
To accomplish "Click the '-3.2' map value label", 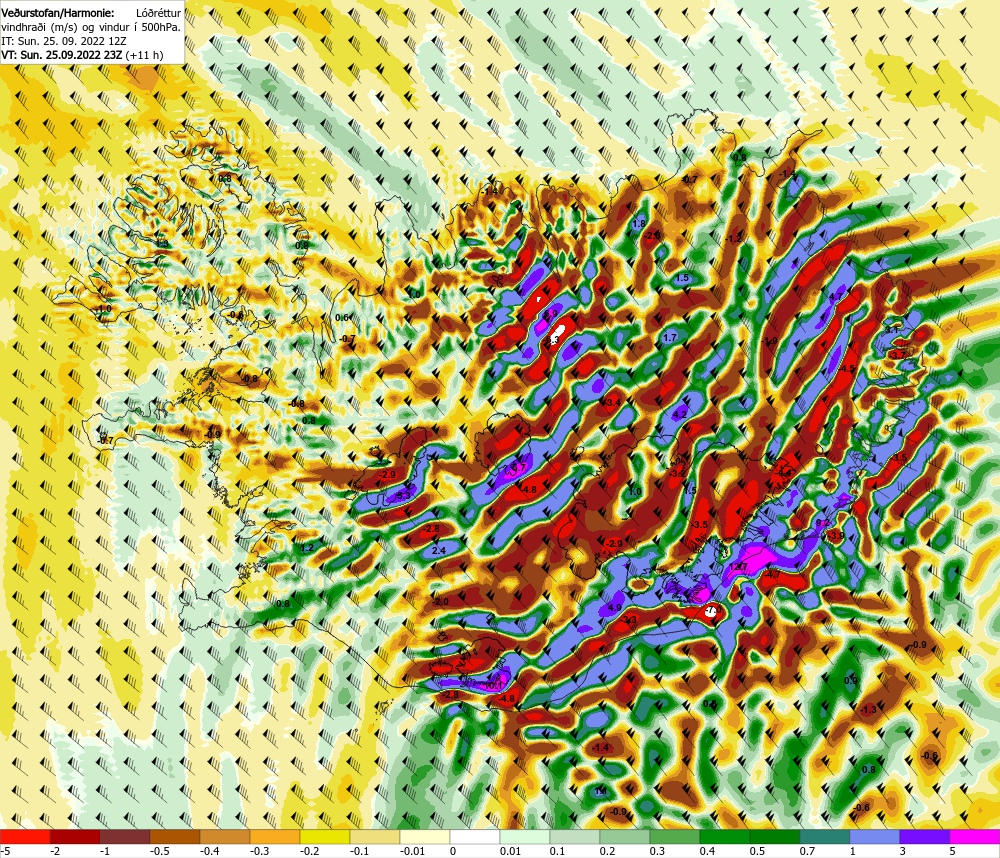I will coord(677,473).
